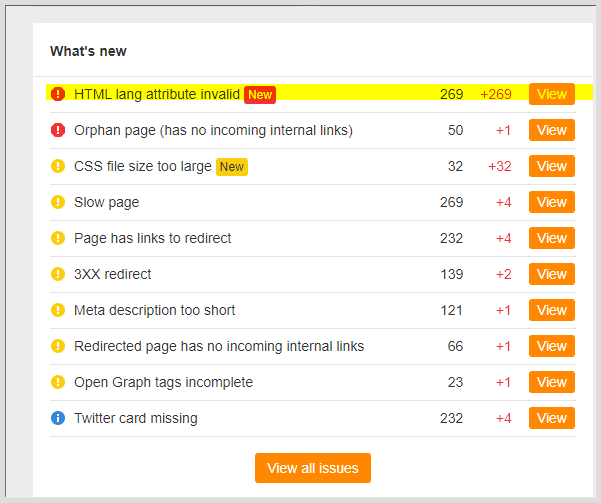Click yellow New badge on CSS file row
Viewport: 601px width, 503px height.
232,167
